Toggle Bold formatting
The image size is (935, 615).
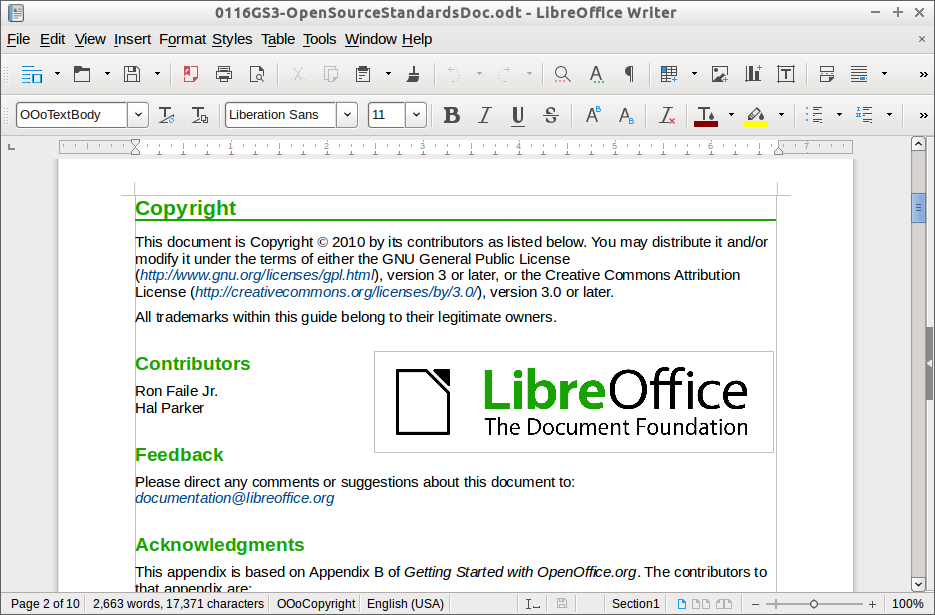point(451,115)
